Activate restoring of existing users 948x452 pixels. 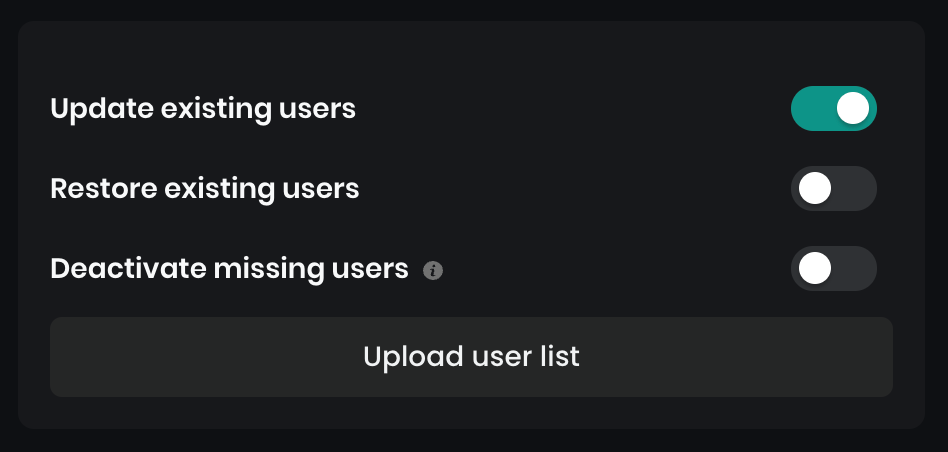pos(833,189)
